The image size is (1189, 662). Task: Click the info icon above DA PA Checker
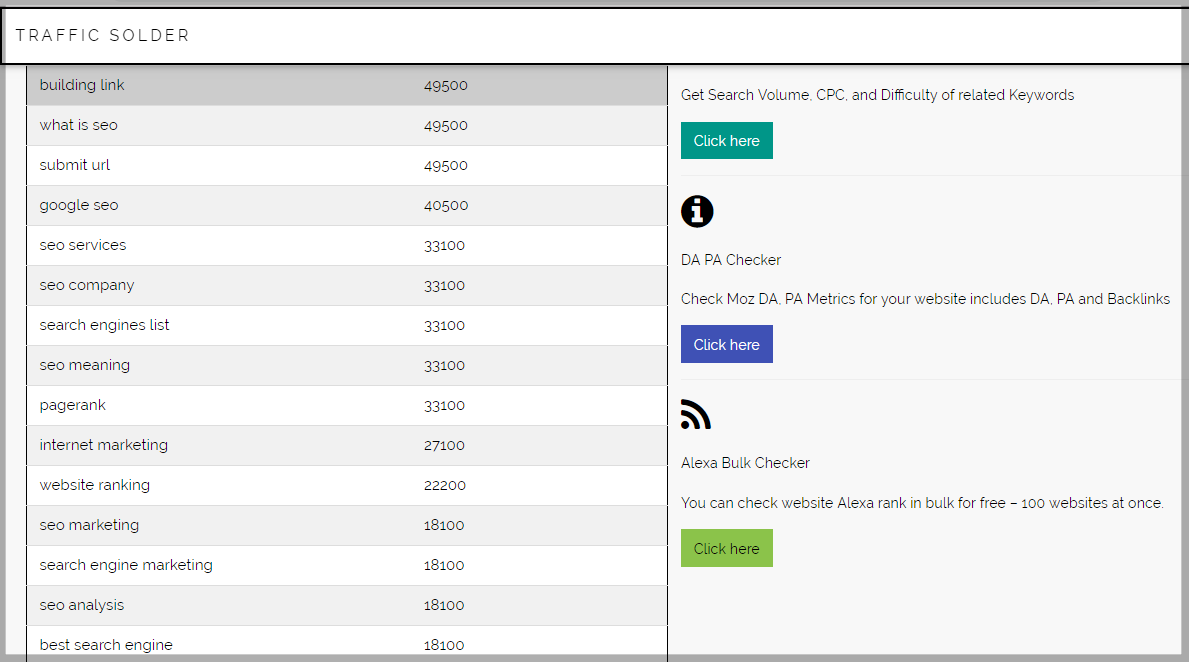click(697, 211)
